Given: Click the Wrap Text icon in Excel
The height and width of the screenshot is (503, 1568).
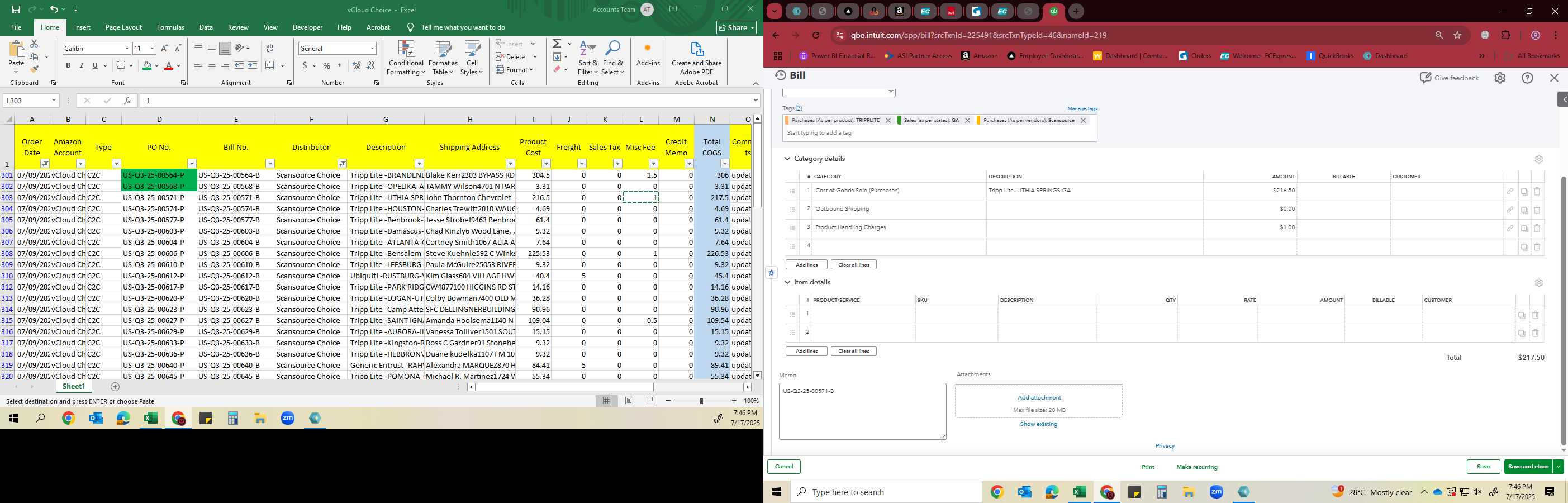Looking at the screenshot, I should (x=270, y=48).
